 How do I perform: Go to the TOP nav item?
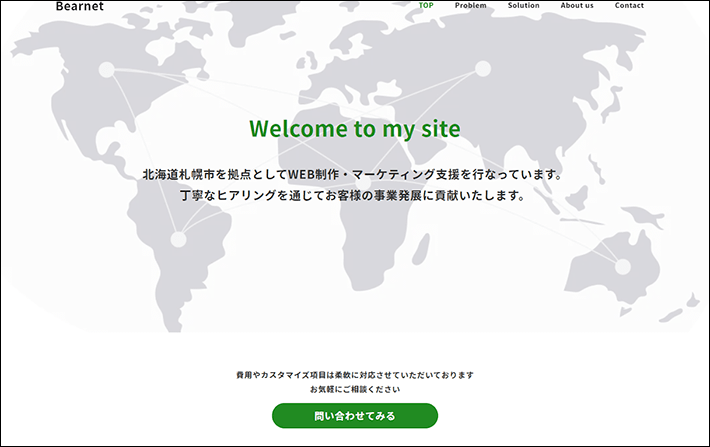426,5
